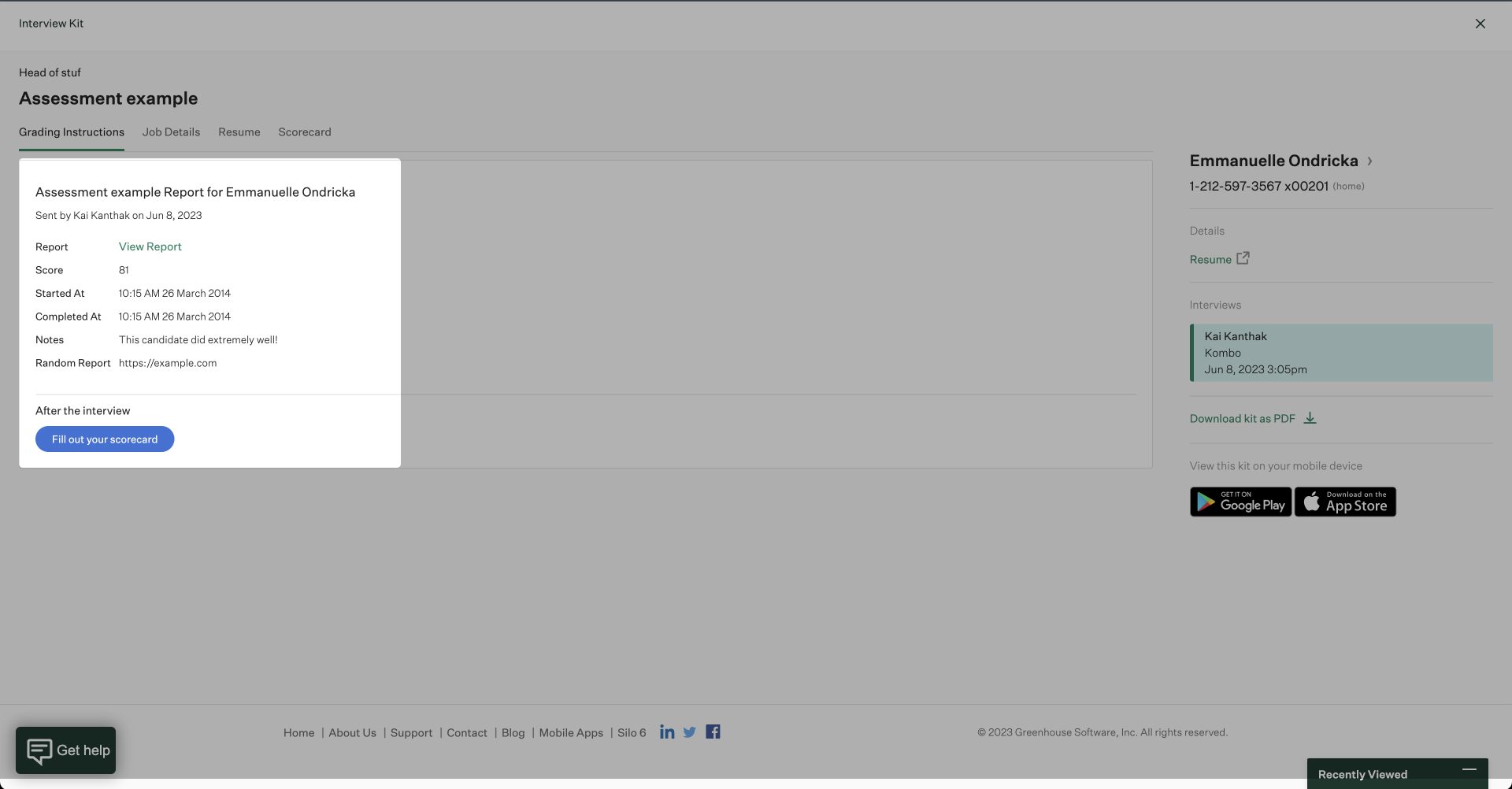Image resolution: width=1512 pixels, height=789 pixels.
Task: Tap the App Store download badge
Action: [1345, 502]
